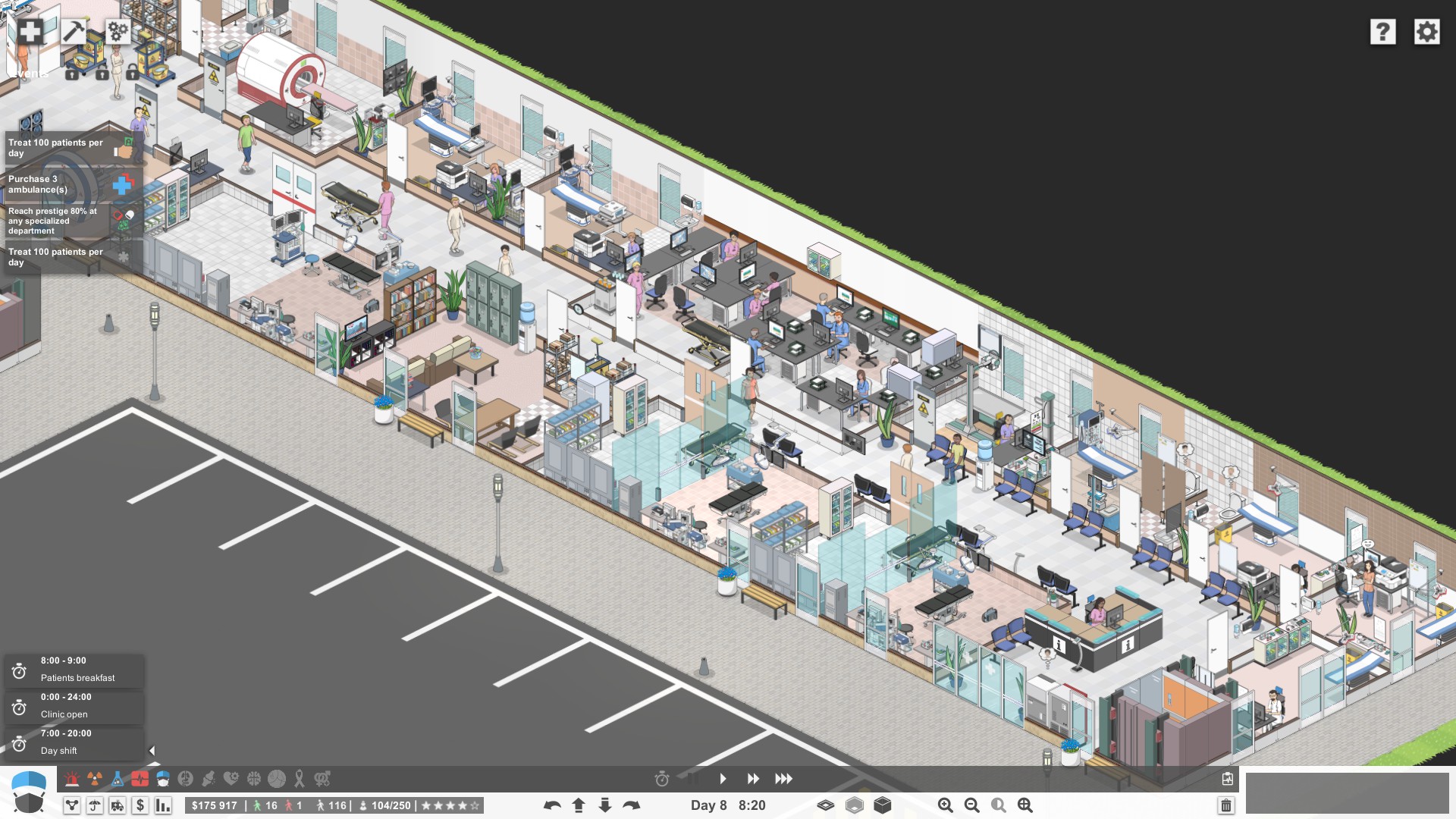The image size is (1456, 819).
Task: Click the red unhappy patient count 1
Action: pyautogui.click(x=294, y=805)
